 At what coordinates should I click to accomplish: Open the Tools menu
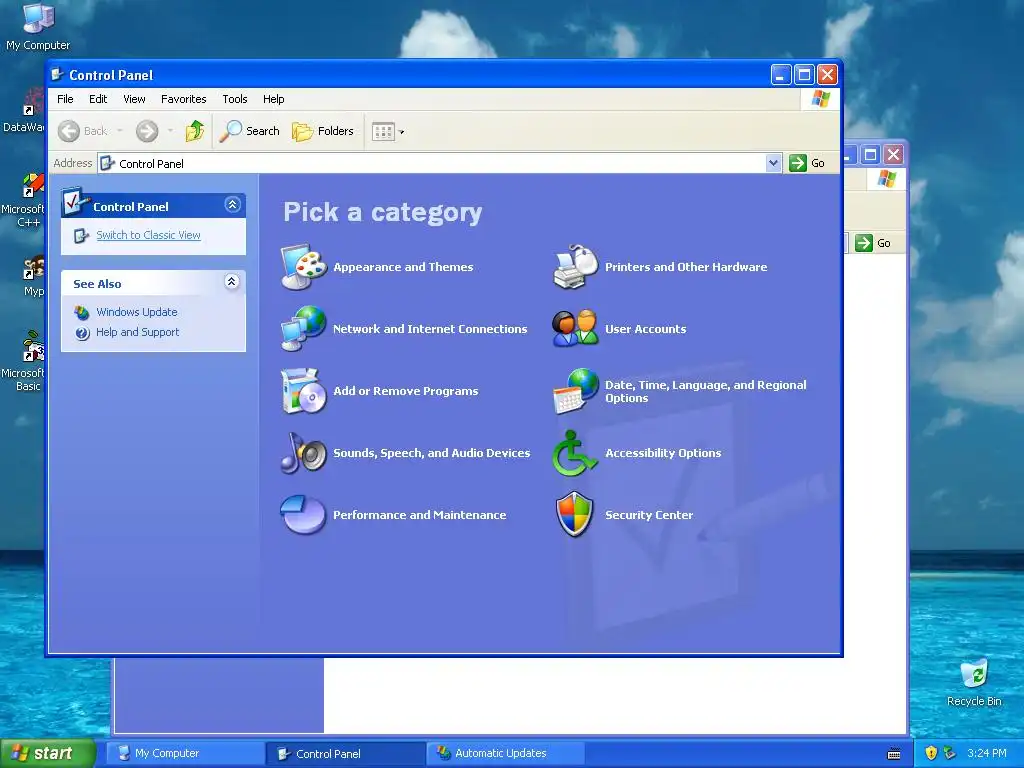tap(234, 99)
